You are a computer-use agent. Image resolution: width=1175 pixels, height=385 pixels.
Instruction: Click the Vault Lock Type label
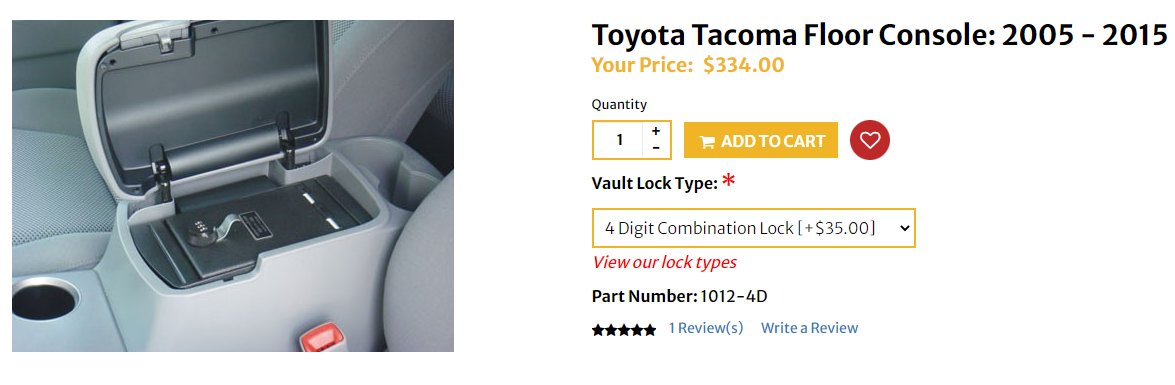coord(654,184)
